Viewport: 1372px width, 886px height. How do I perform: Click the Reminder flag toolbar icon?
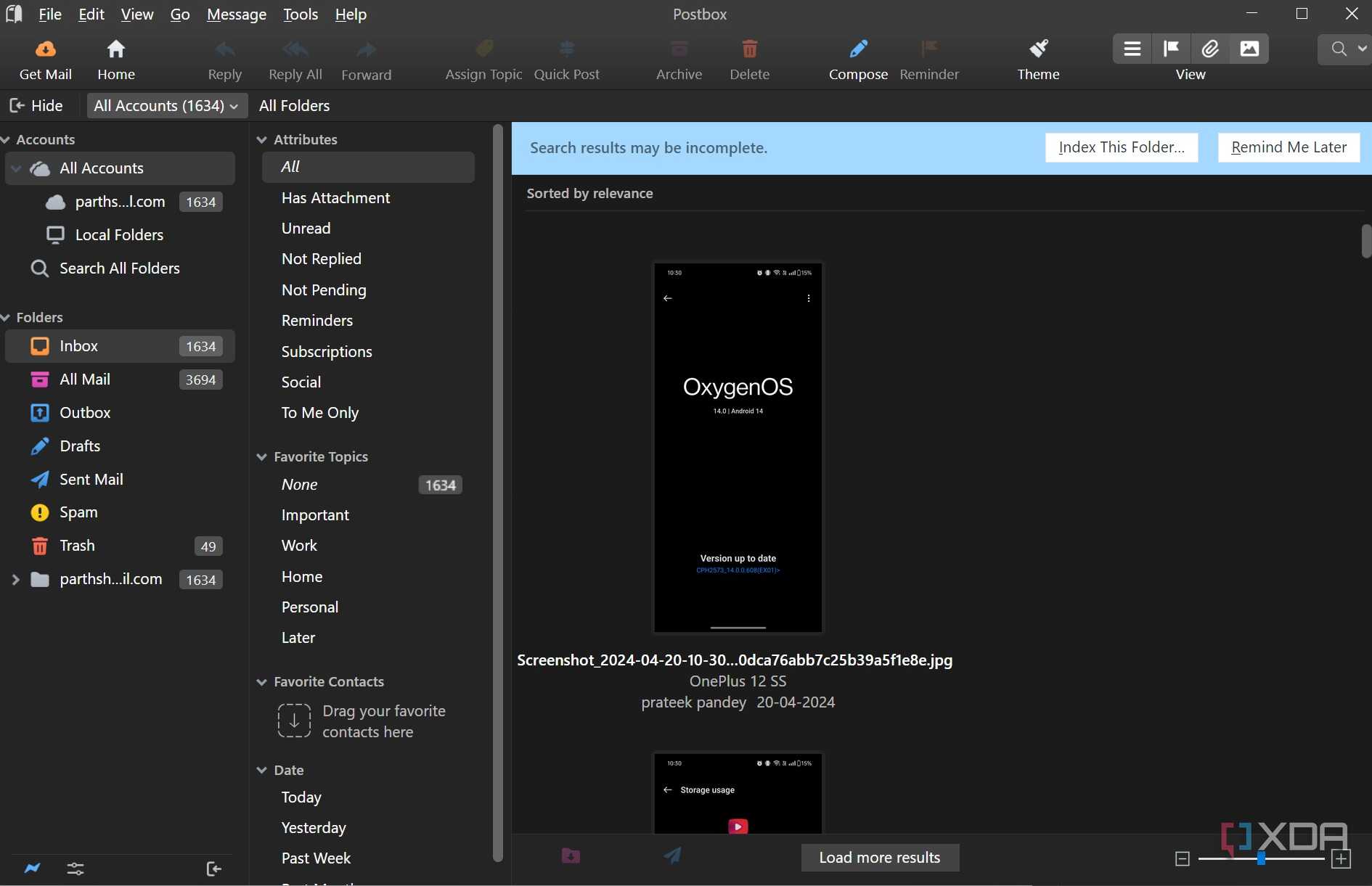pos(929,49)
